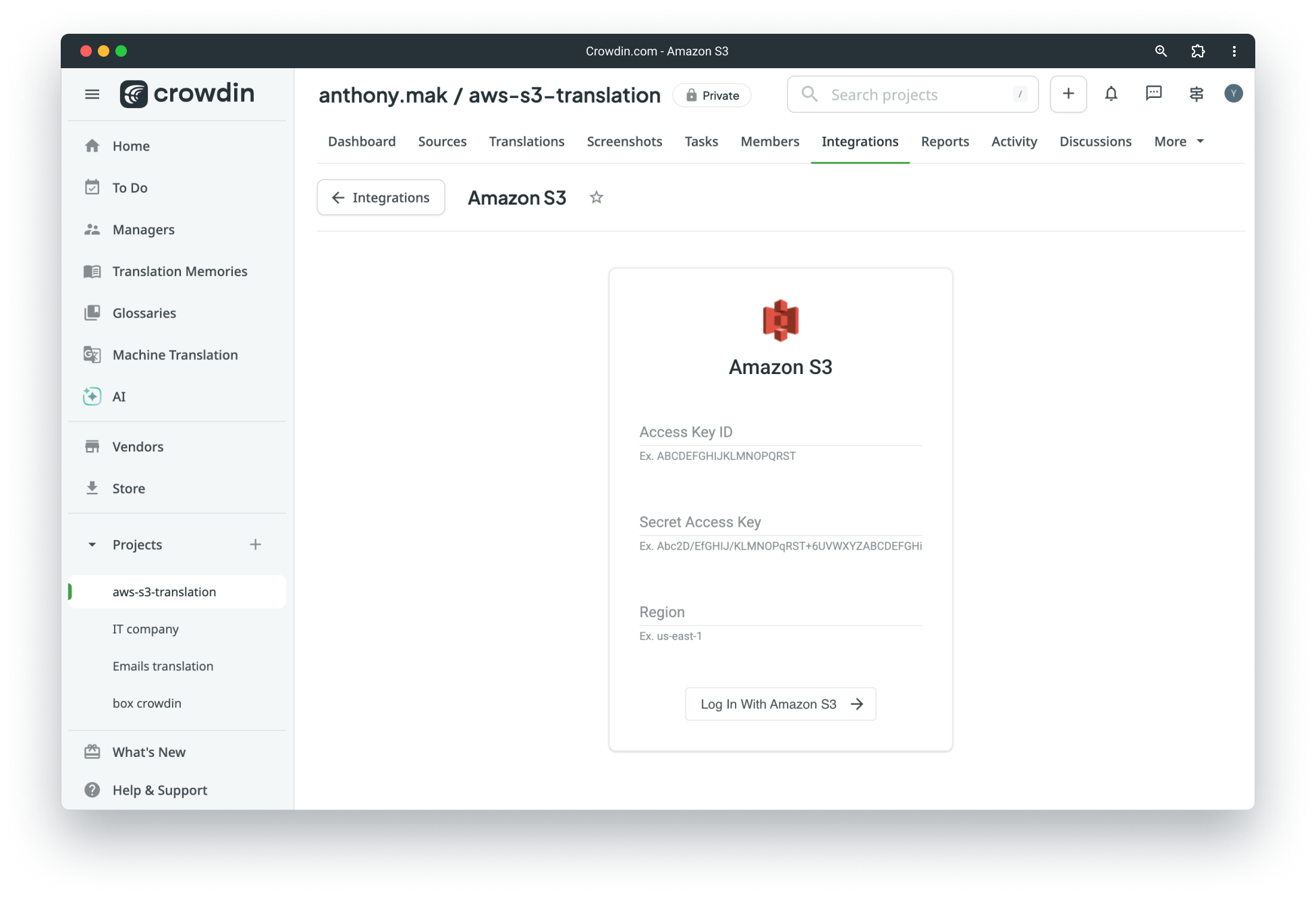Screen dimensions: 1316x898
Task: Expand the More tab dropdown
Action: [1179, 142]
